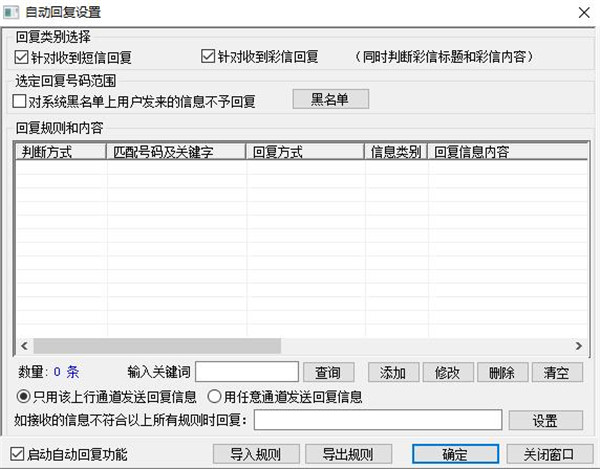Toggle 针对收到短信回复 checkbox

22,57
